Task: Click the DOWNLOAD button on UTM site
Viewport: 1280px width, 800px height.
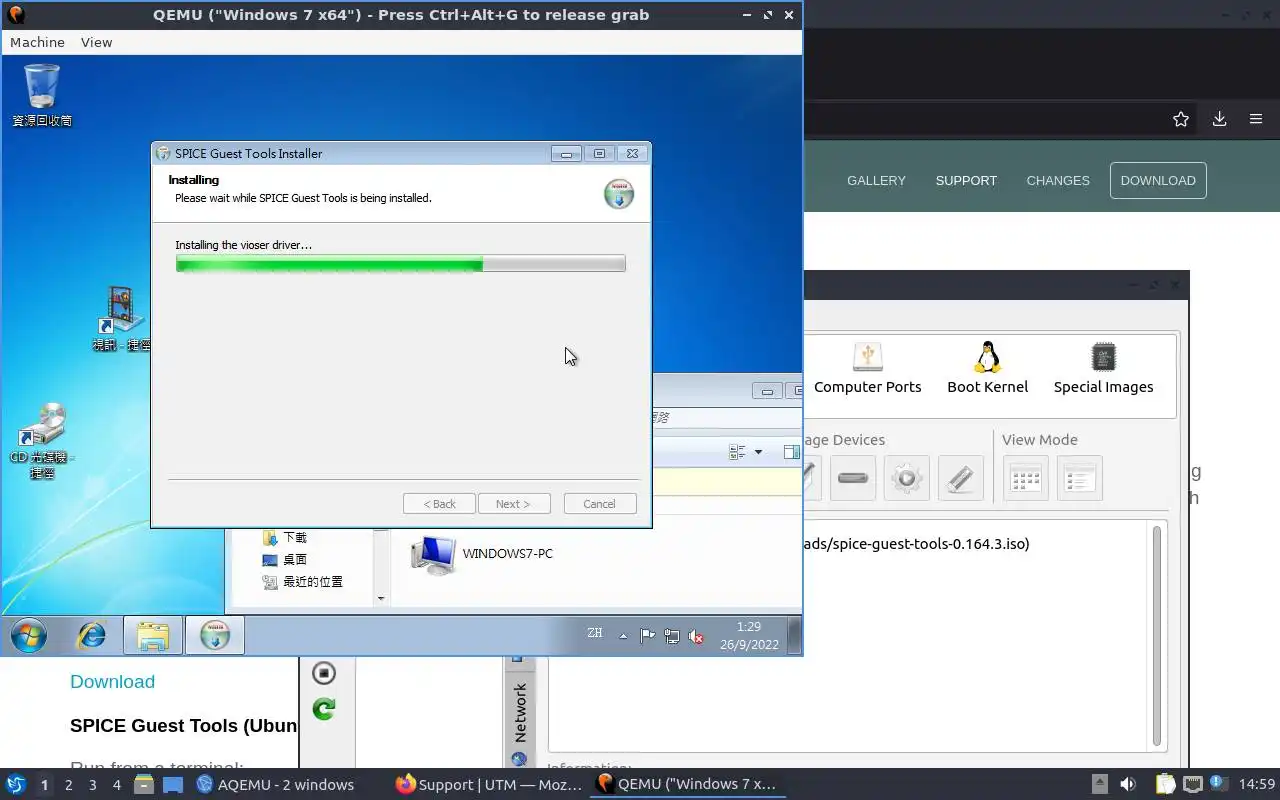Action: pyautogui.click(x=1158, y=180)
